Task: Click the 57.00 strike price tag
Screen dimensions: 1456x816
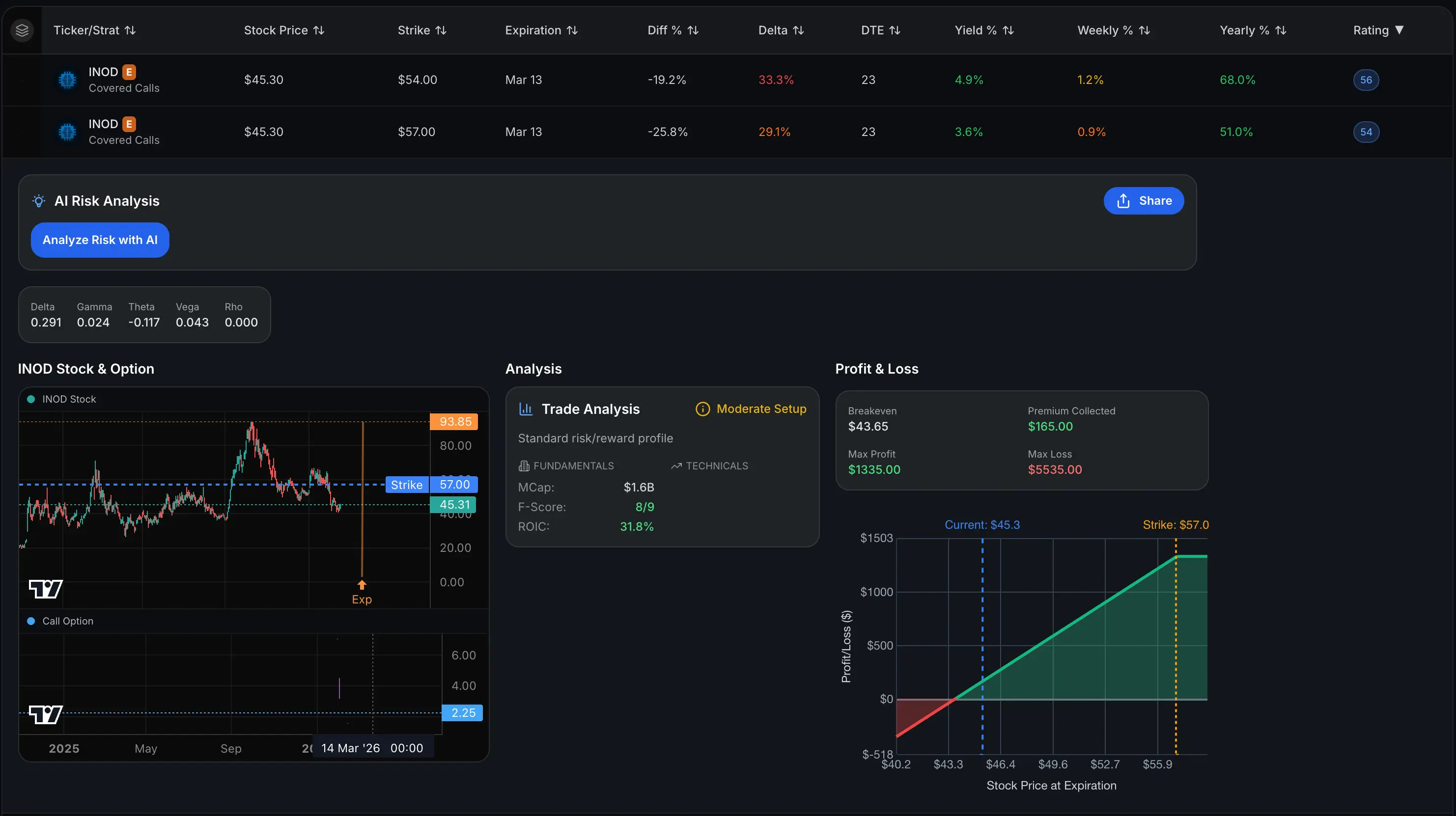Action: (454, 484)
